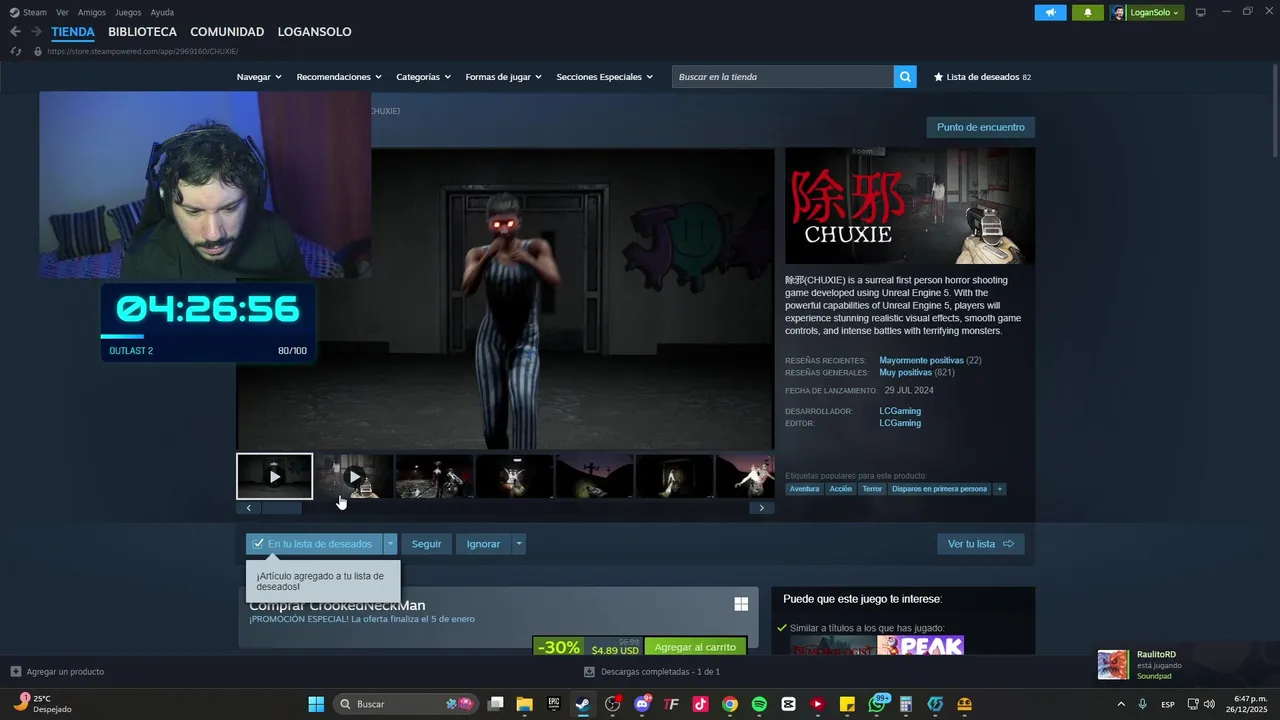Open Steam announcements megaphone icon
1280x720 pixels.
tap(1050, 13)
